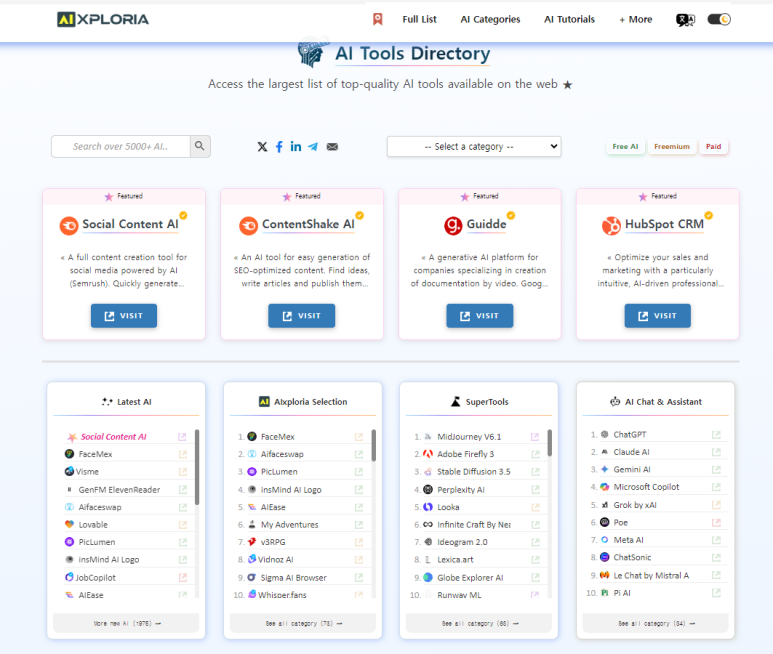Image resolution: width=773 pixels, height=654 pixels.
Task: Open external link icon for Perplexity AI
Action: [535, 489]
